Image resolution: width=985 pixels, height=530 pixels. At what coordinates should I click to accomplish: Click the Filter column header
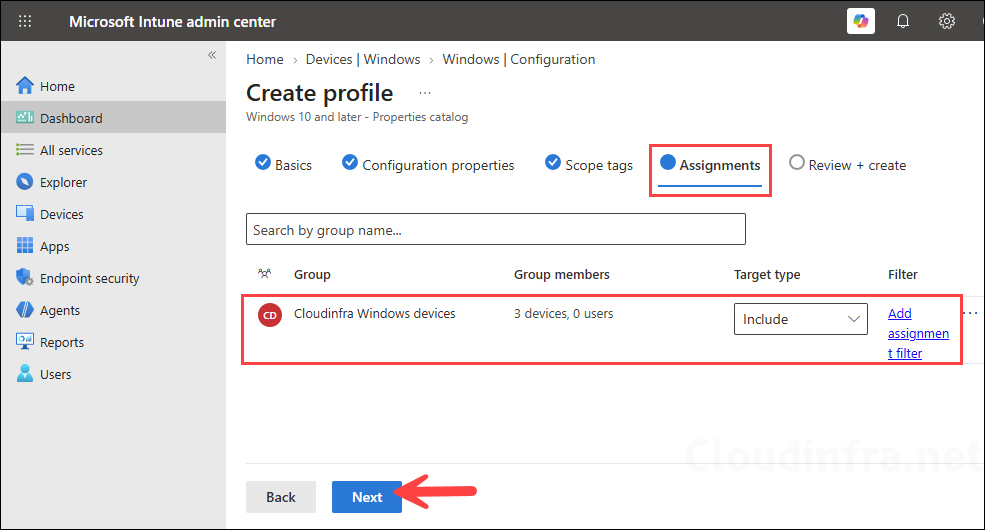point(903,274)
